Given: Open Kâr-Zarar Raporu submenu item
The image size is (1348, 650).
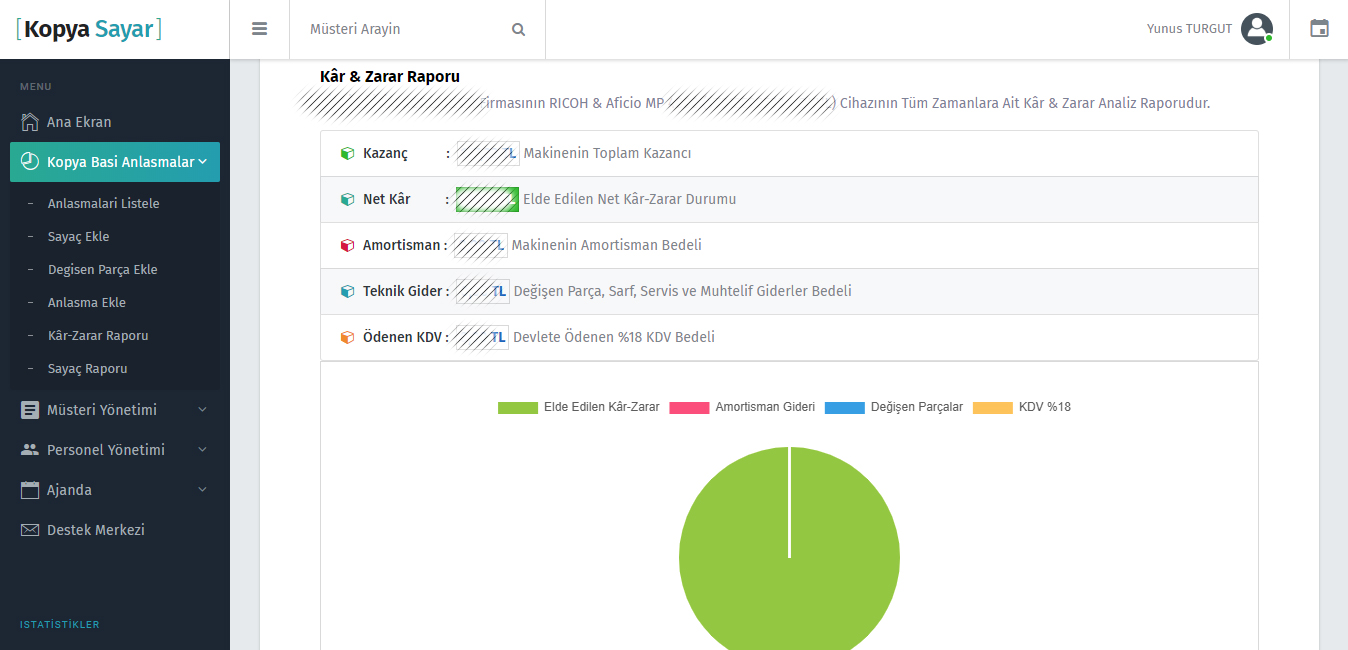Looking at the screenshot, I should click(98, 336).
